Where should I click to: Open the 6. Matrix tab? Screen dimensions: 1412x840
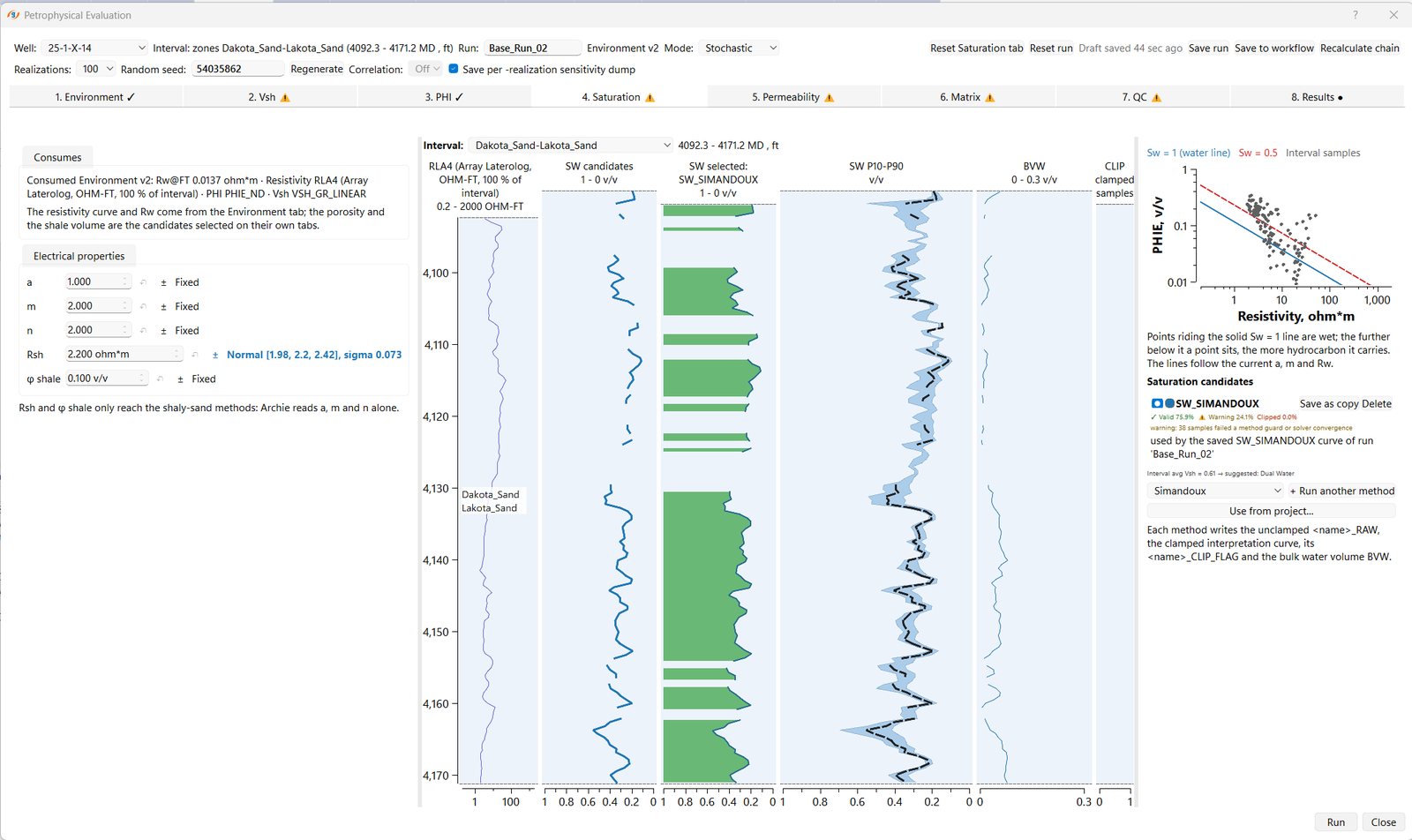coord(967,97)
